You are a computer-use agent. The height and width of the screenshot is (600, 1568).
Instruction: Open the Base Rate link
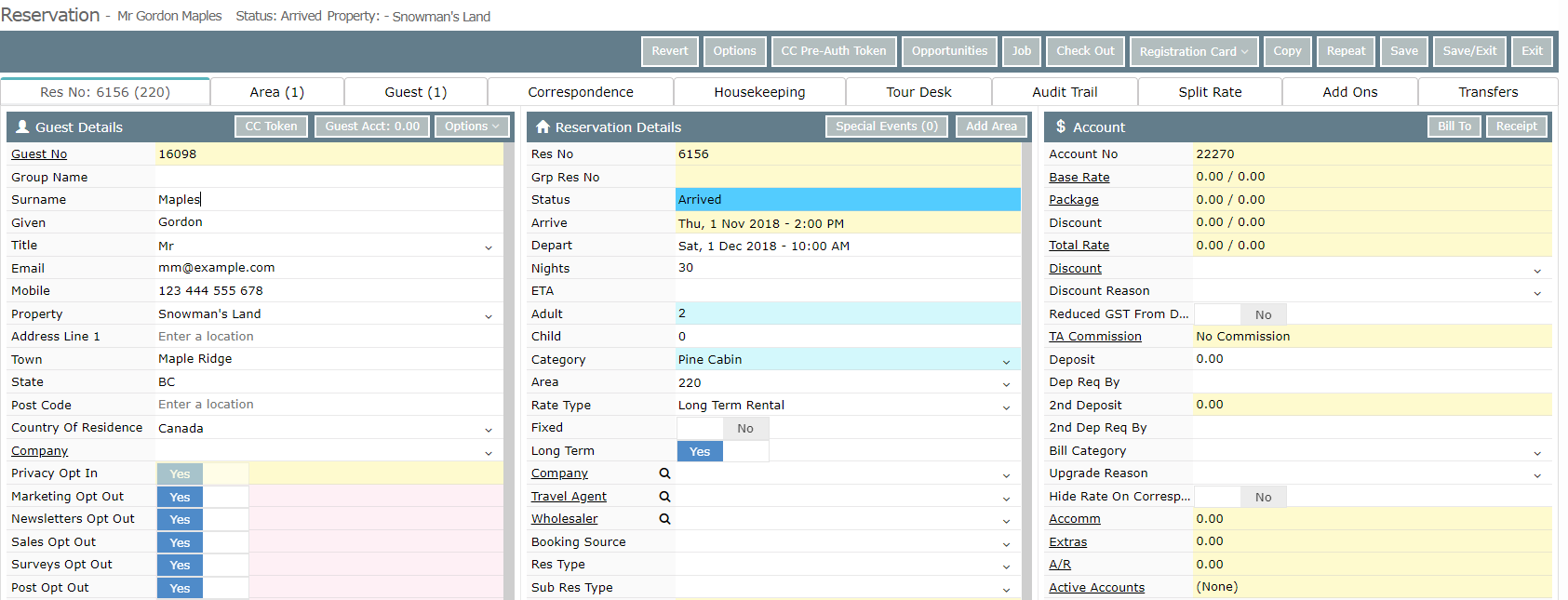click(x=1079, y=178)
